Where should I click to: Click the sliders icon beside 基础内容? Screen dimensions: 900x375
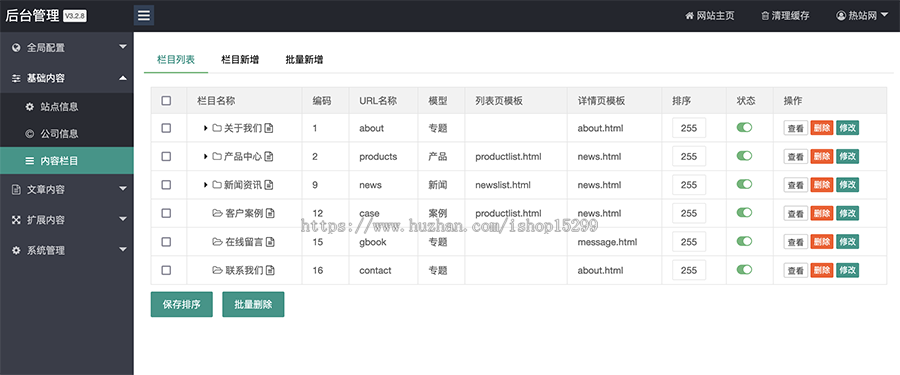[x=16, y=78]
